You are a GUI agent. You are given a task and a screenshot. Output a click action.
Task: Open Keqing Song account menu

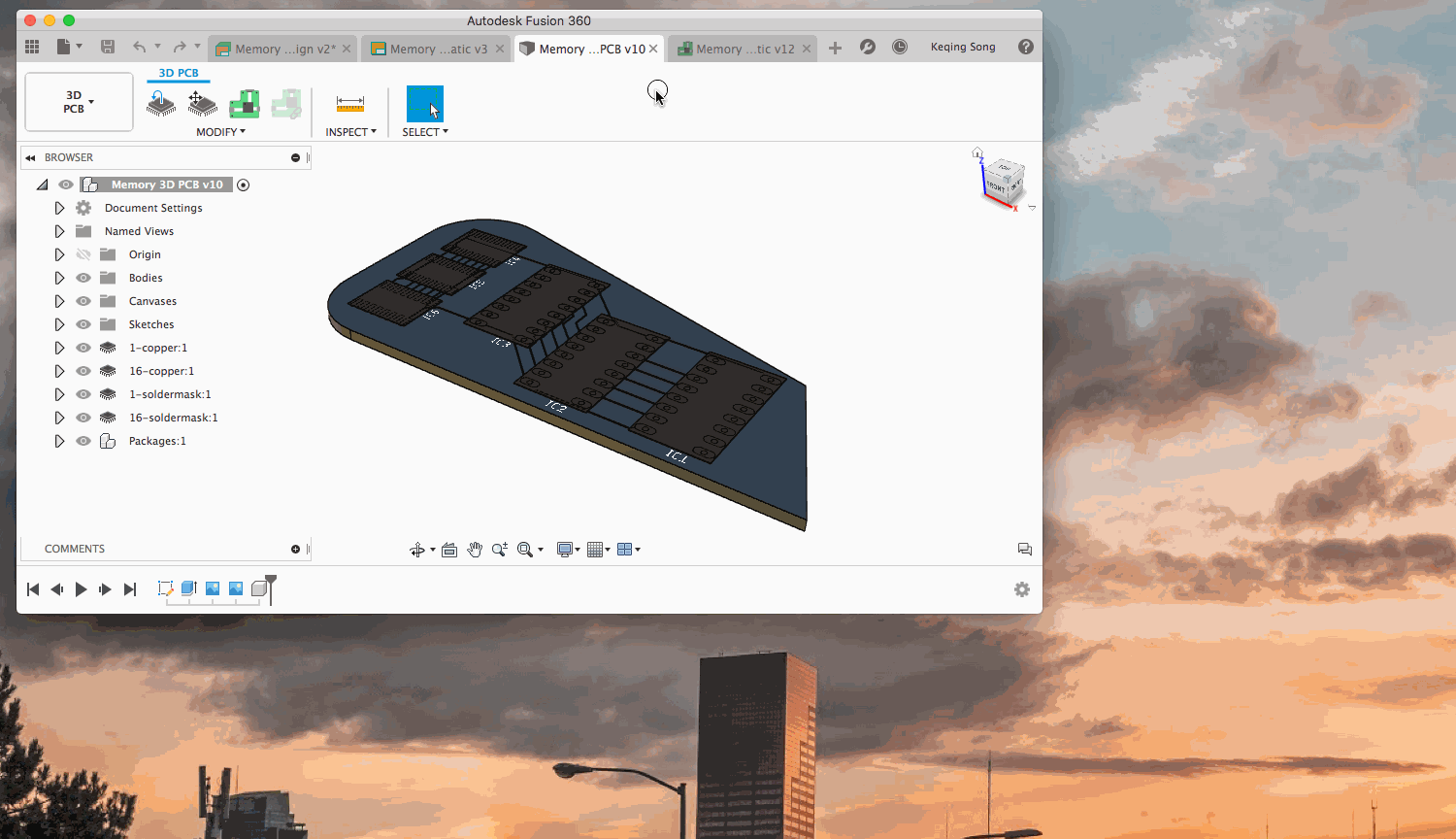(x=962, y=47)
